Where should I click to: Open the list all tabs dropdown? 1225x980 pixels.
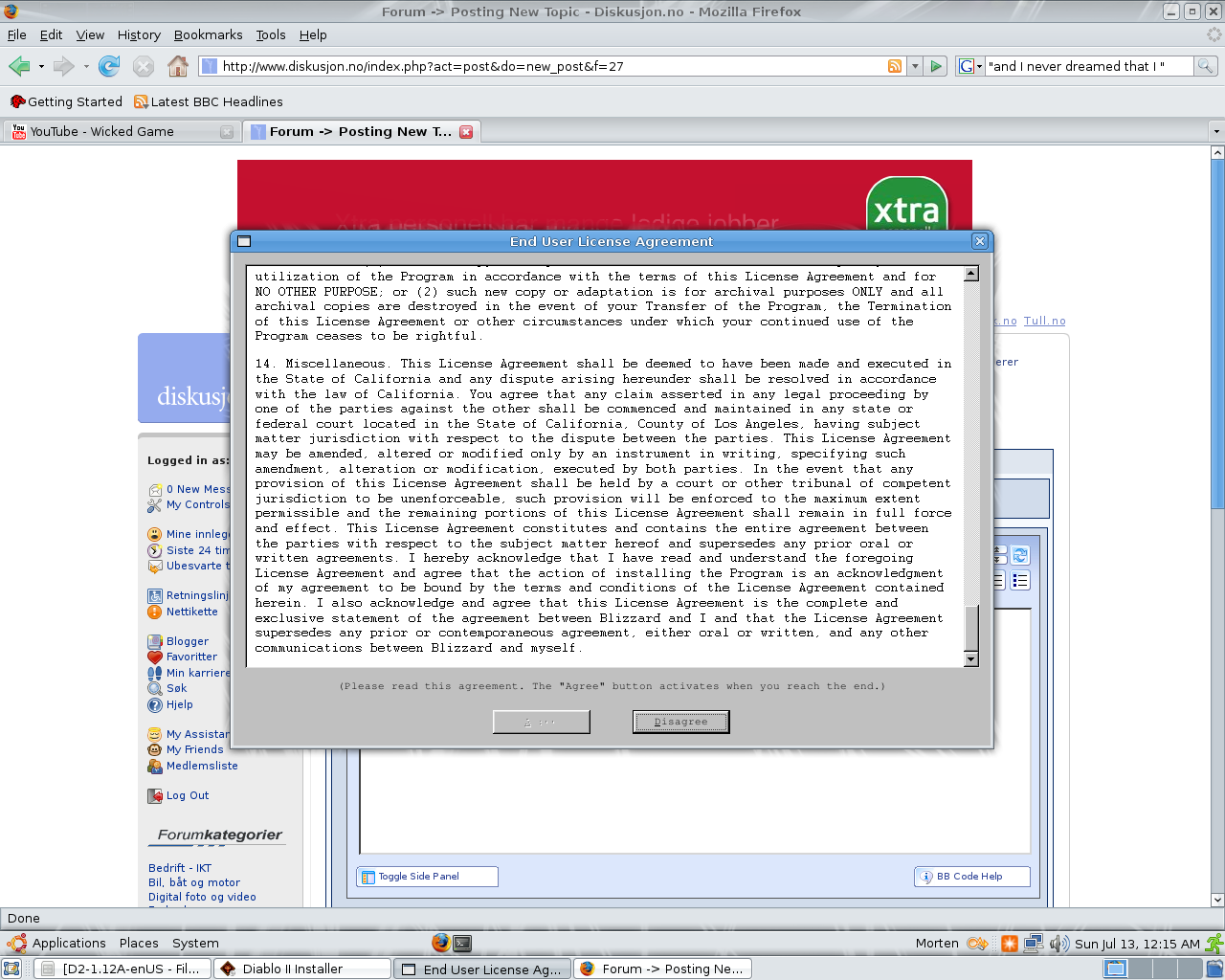[x=1216, y=131]
